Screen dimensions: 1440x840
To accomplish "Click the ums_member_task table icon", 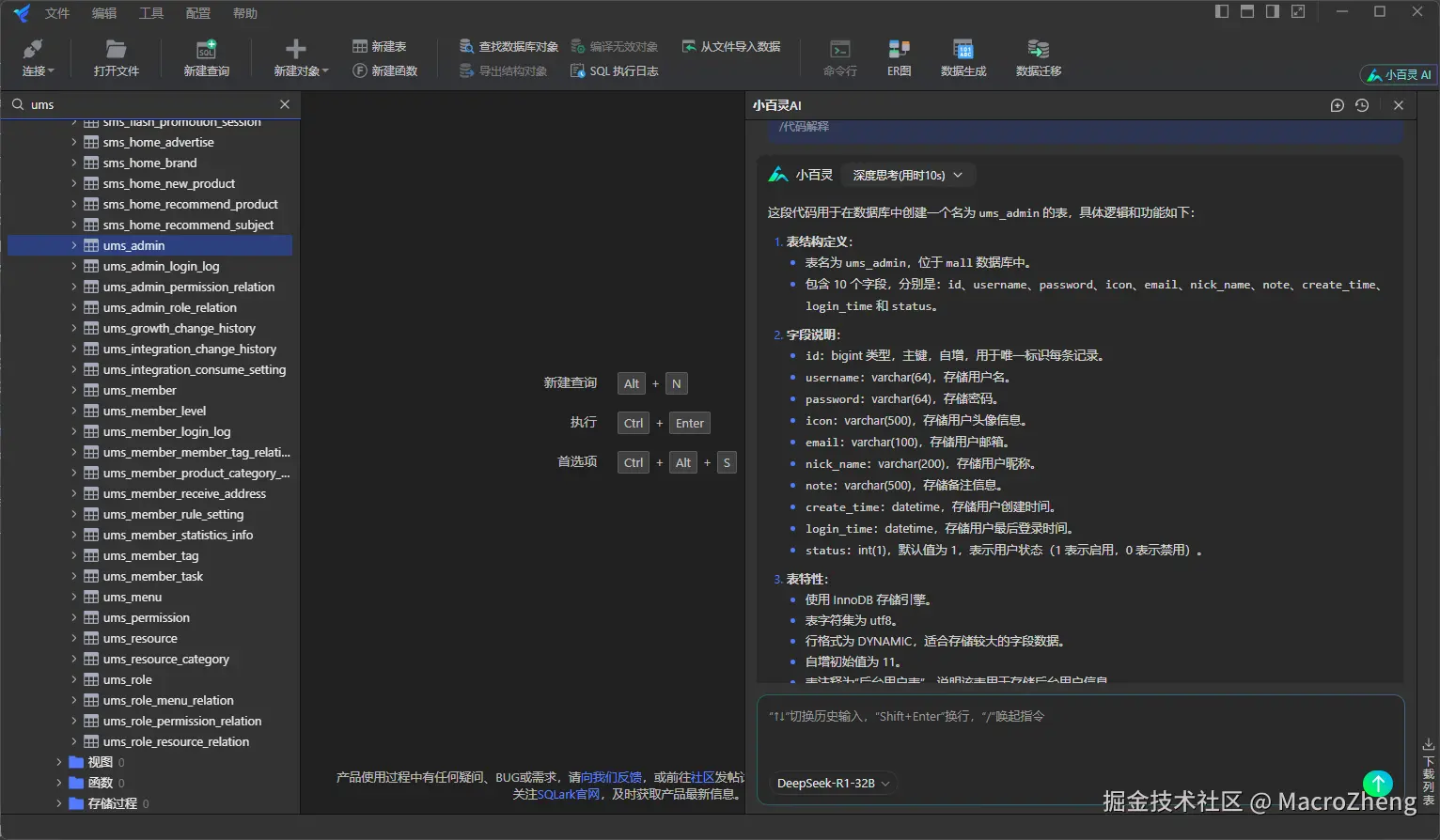I will point(91,576).
